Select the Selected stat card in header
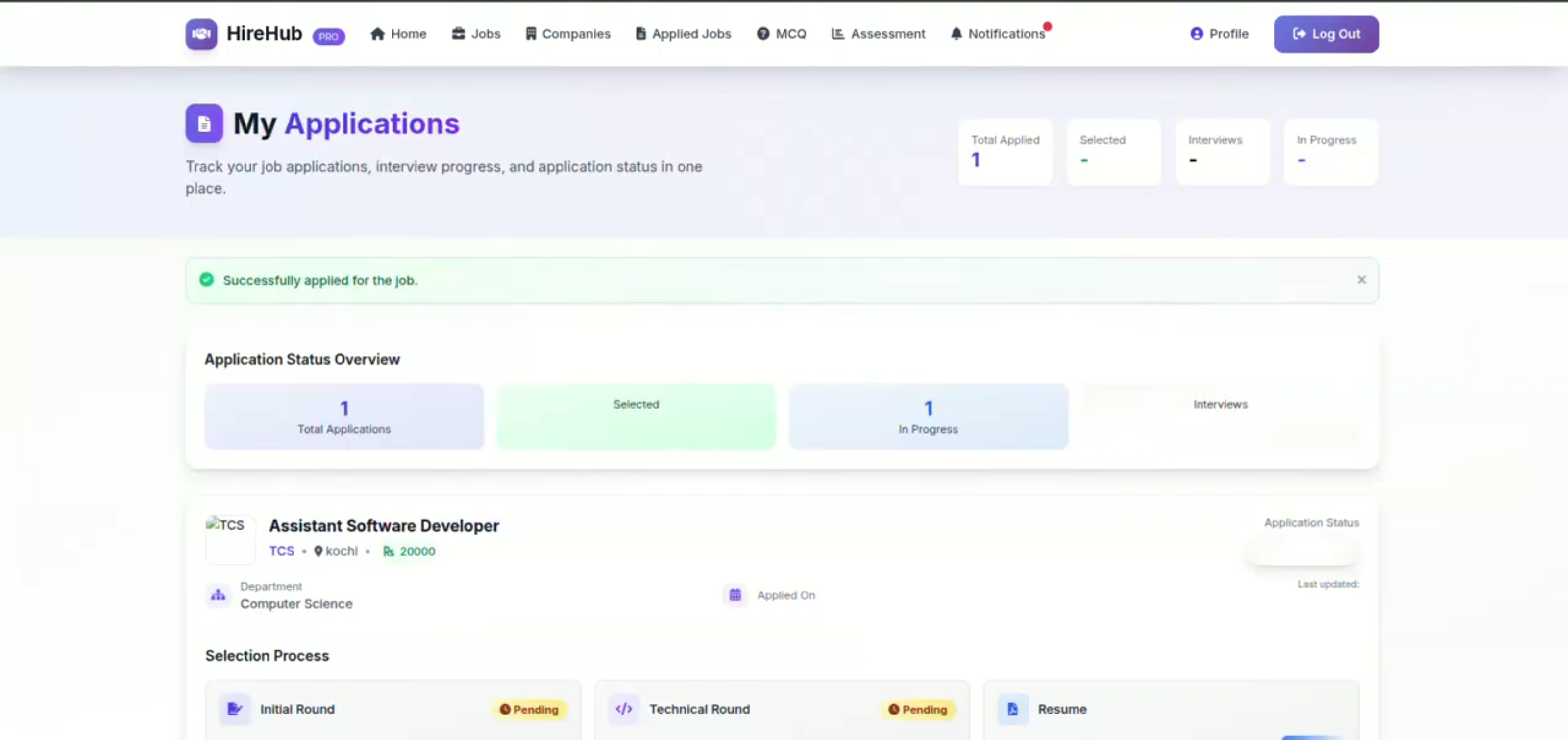 pos(1114,152)
